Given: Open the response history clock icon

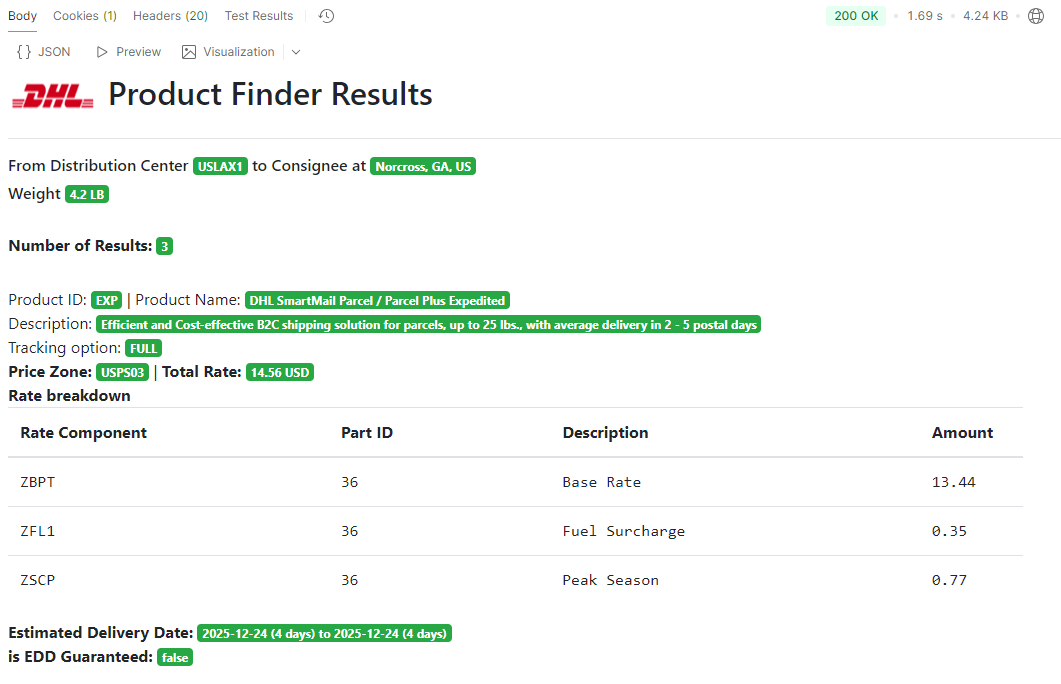Looking at the screenshot, I should (x=327, y=16).
